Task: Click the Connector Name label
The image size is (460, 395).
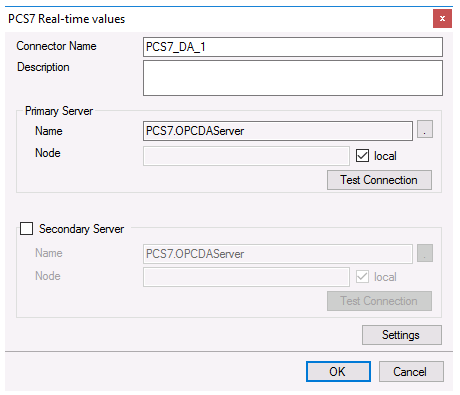Action: tap(56, 46)
